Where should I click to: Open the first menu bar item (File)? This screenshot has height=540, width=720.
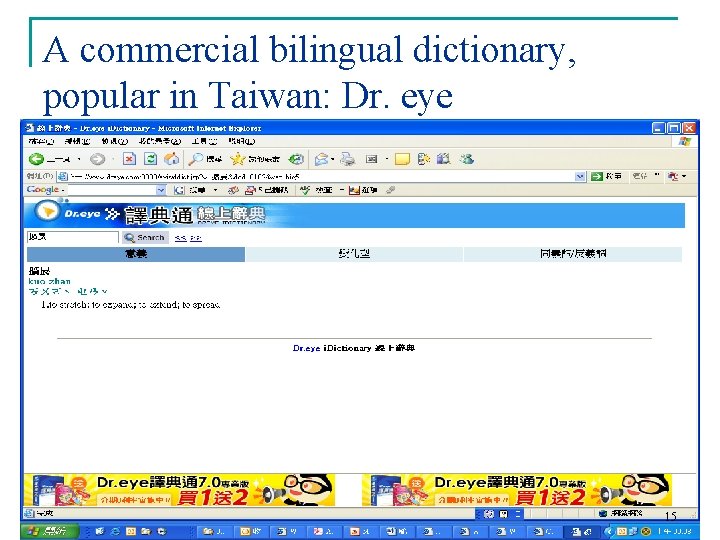(41, 141)
